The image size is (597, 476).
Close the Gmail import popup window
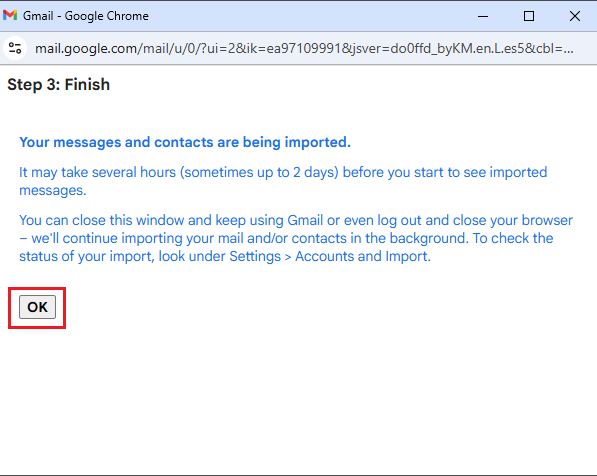click(x=575, y=16)
